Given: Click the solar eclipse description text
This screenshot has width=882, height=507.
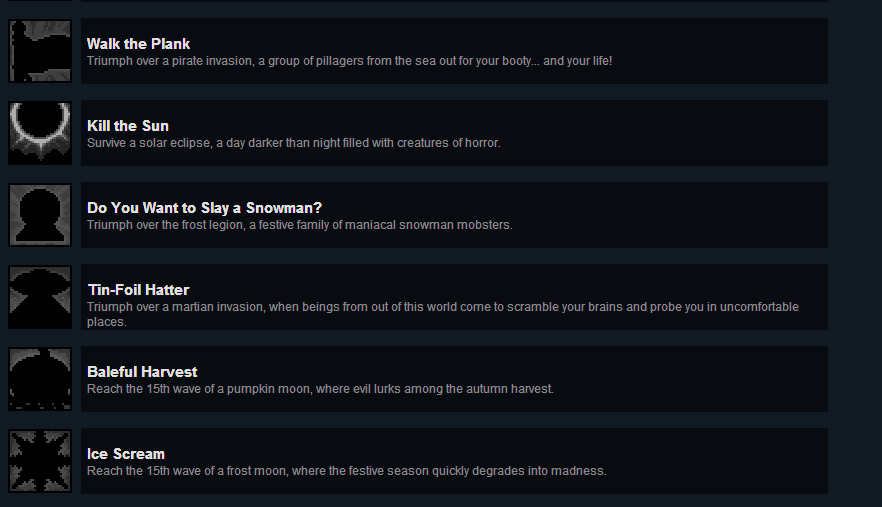Looking at the screenshot, I should (x=294, y=143).
